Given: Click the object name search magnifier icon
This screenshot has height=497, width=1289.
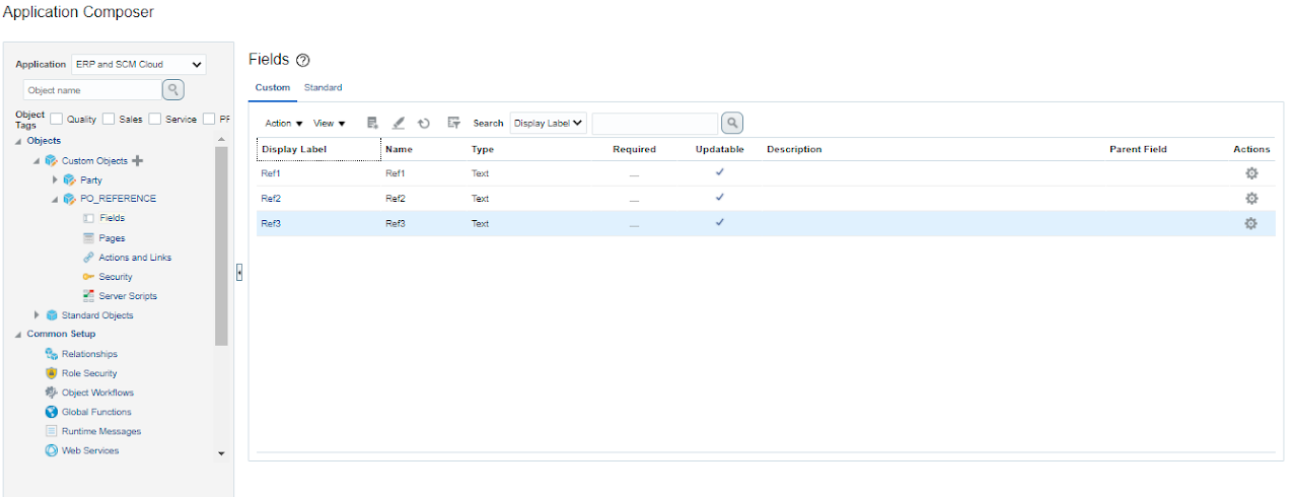Looking at the screenshot, I should (174, 90).
